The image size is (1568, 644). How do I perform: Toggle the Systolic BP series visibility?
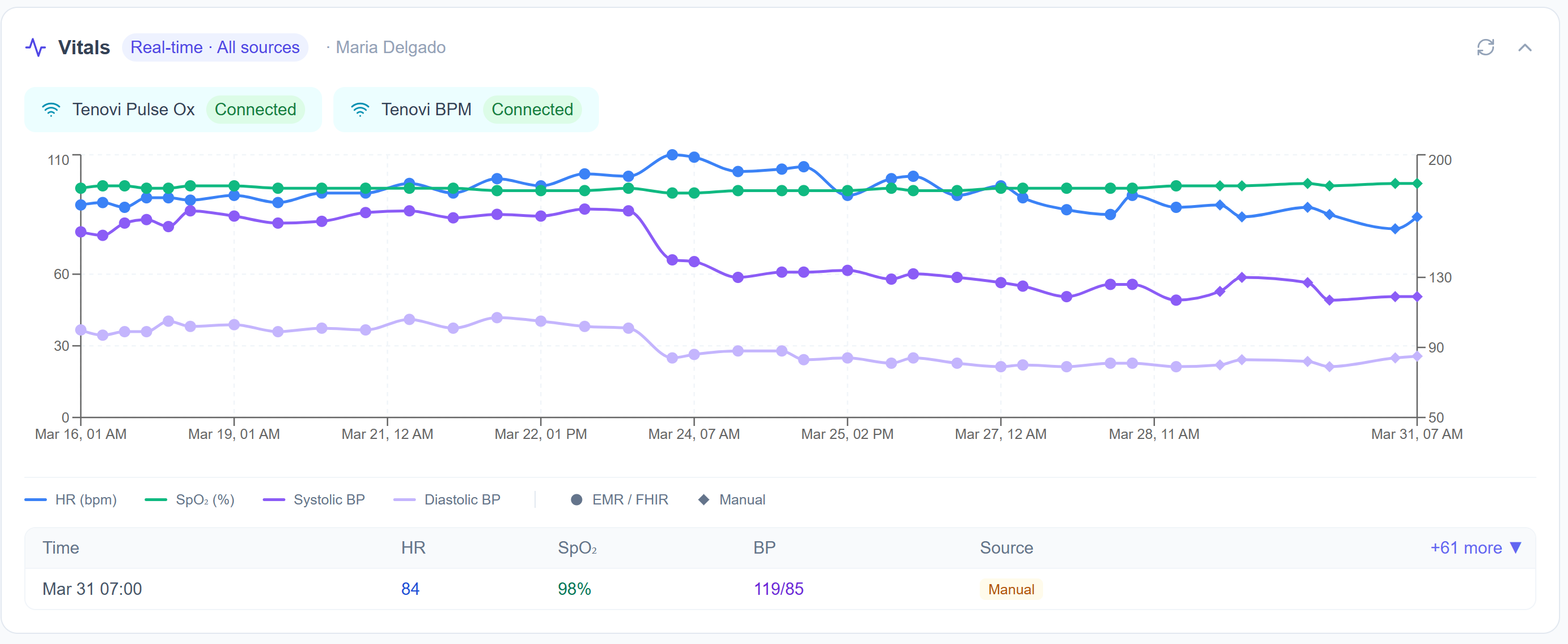(274, 499)
